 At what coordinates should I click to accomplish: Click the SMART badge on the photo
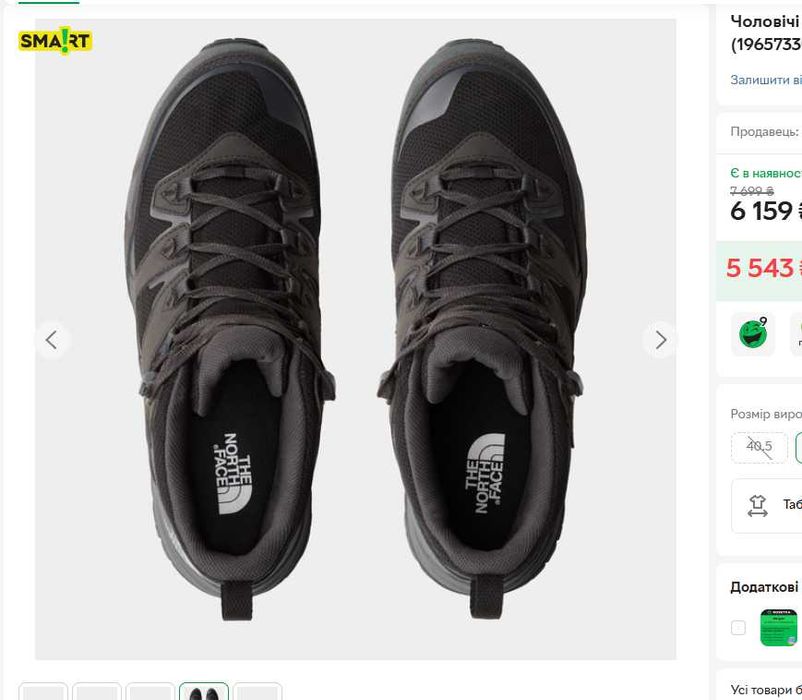54,41
